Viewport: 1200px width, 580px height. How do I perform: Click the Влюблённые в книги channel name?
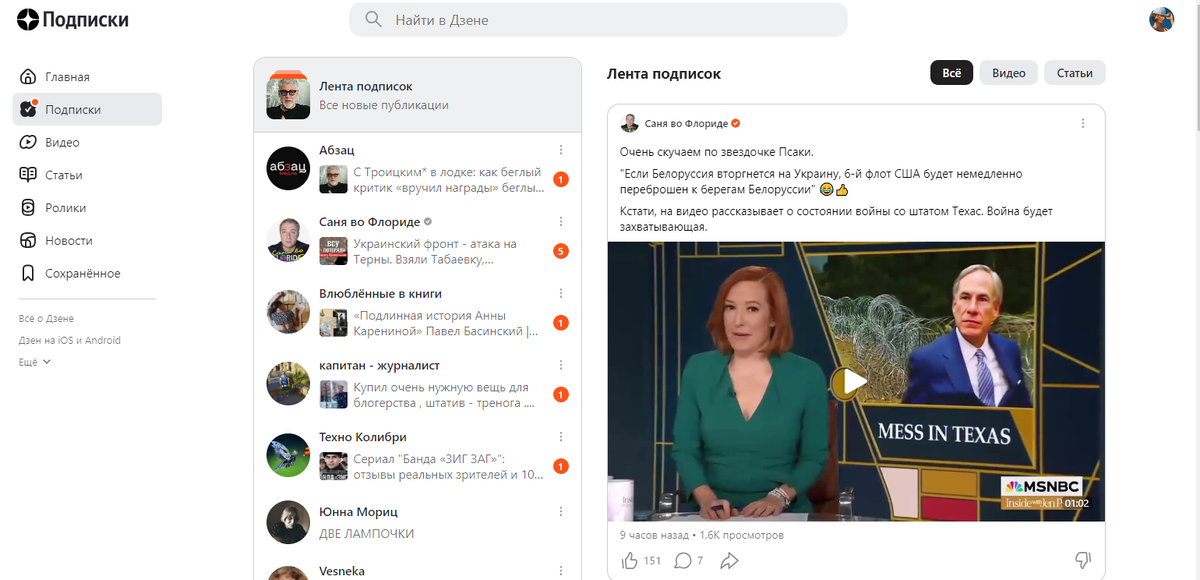[380, 294]
